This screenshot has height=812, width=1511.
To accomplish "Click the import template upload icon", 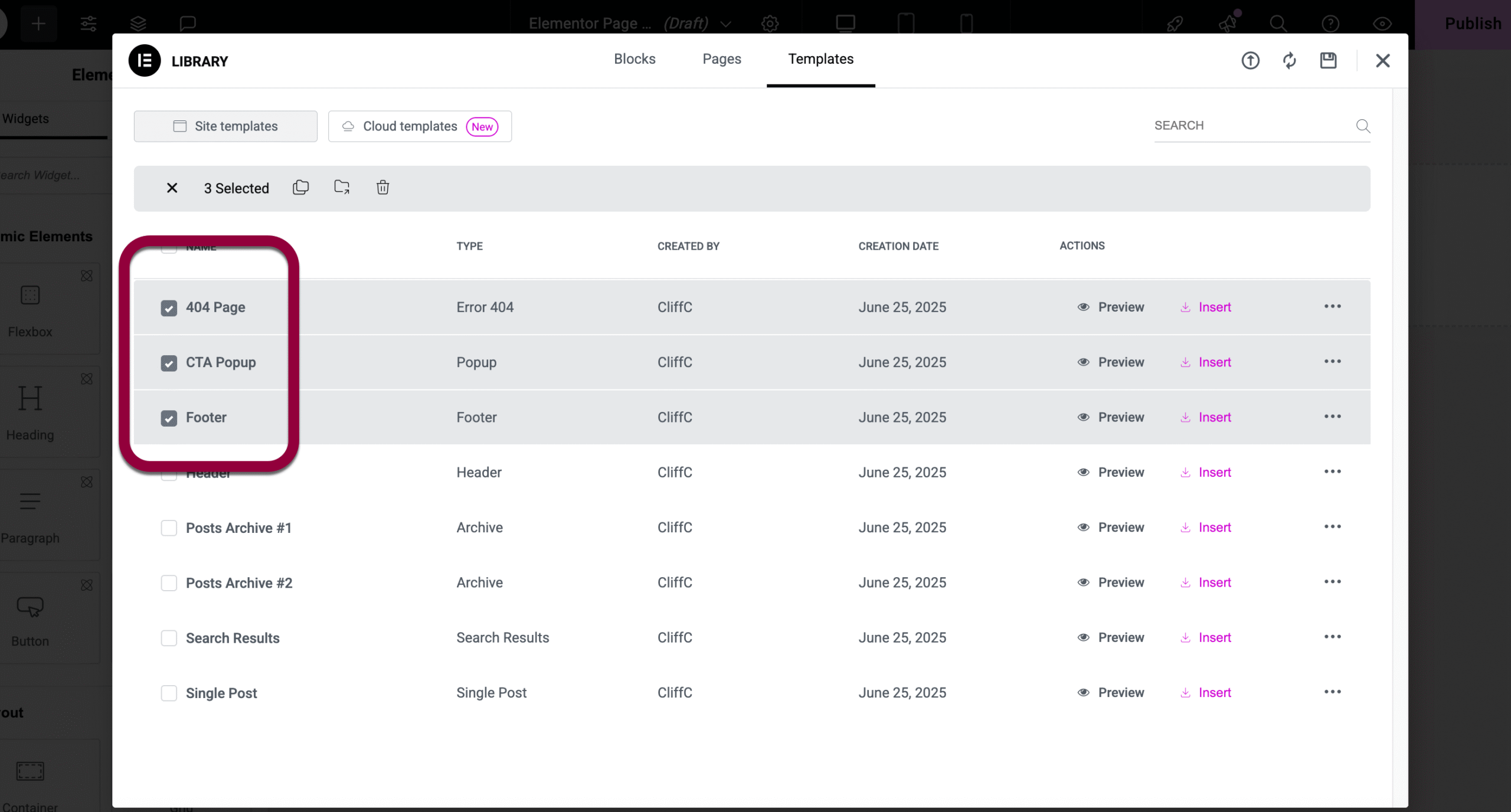I will coord(1250,61).
